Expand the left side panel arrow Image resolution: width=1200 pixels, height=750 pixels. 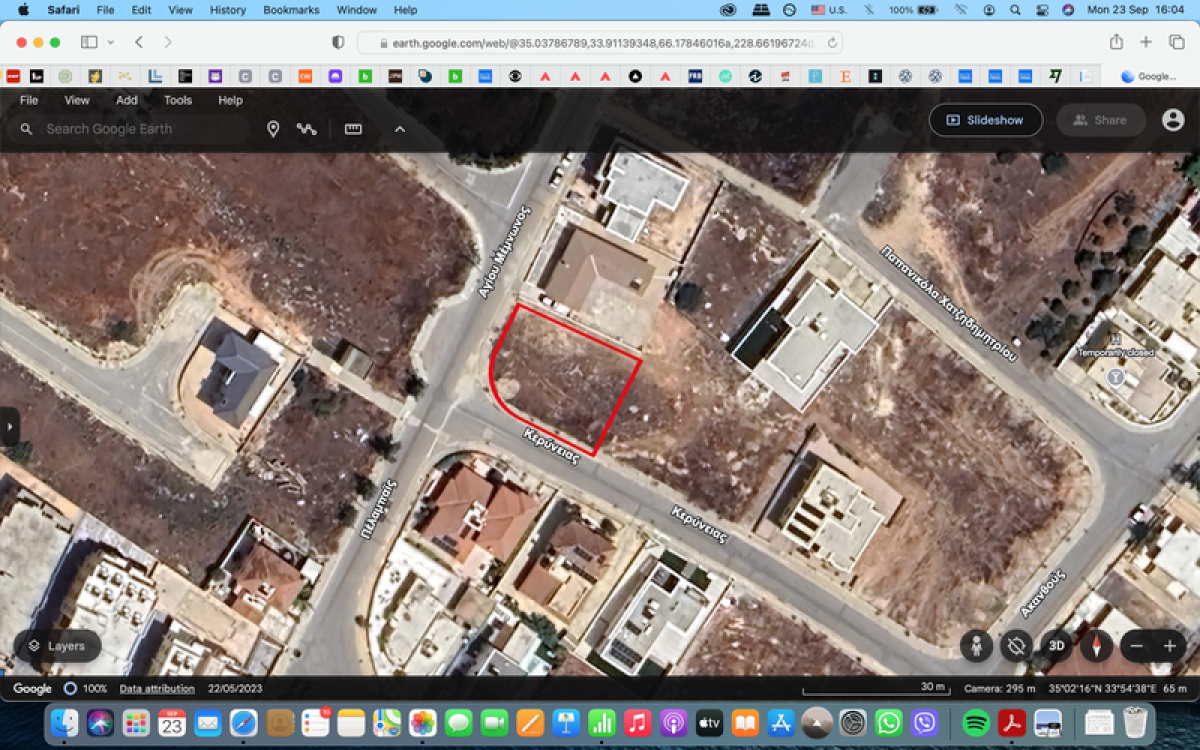click(10, 426)
